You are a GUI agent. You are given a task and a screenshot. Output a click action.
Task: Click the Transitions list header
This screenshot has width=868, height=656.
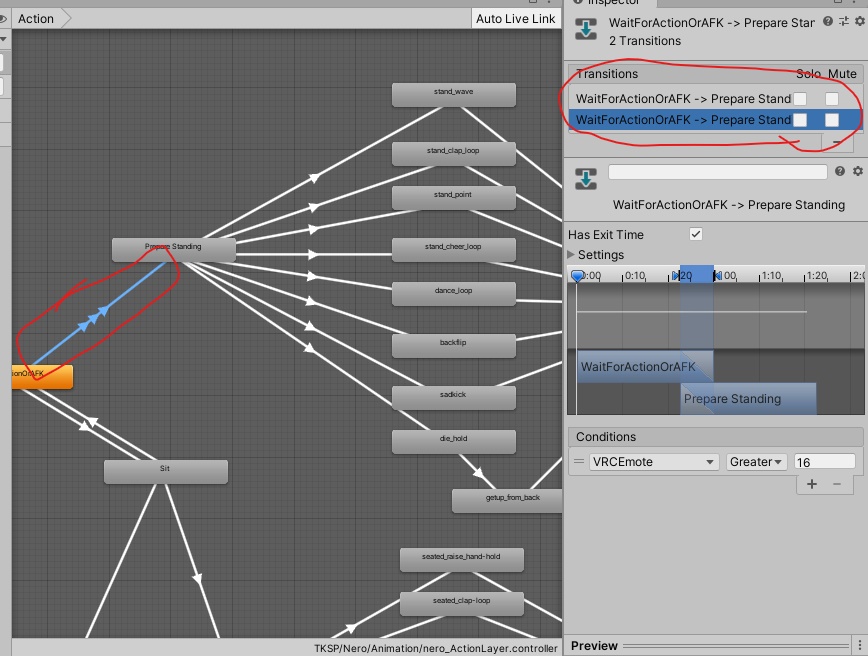tap(715, 74)
